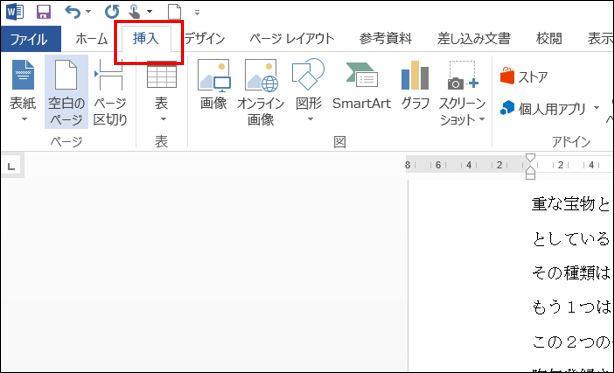The image size is (614, 373).
Task: Insert a 空白のページ (blank page)
Action: click(x=66, y=92)
